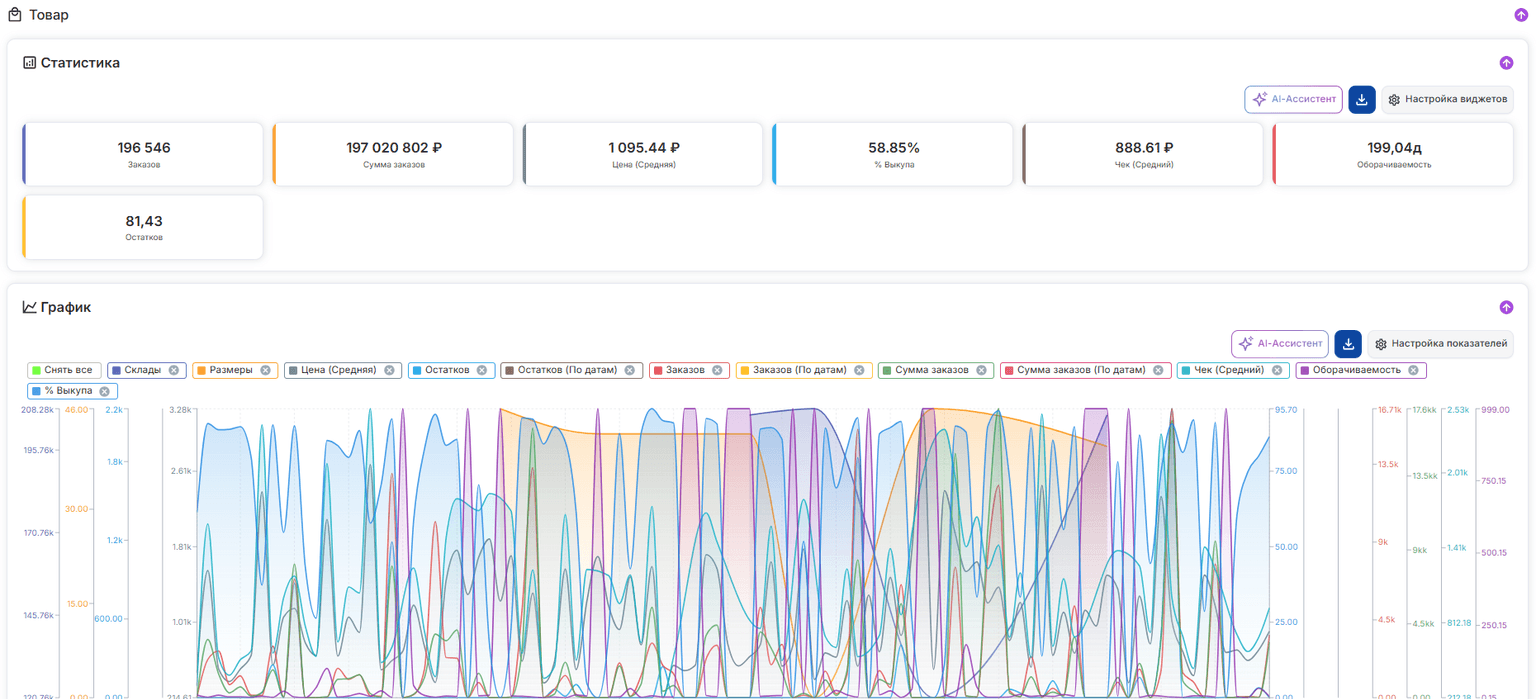
Task: Remove Размеры series via its x icon
Action: 266,370
